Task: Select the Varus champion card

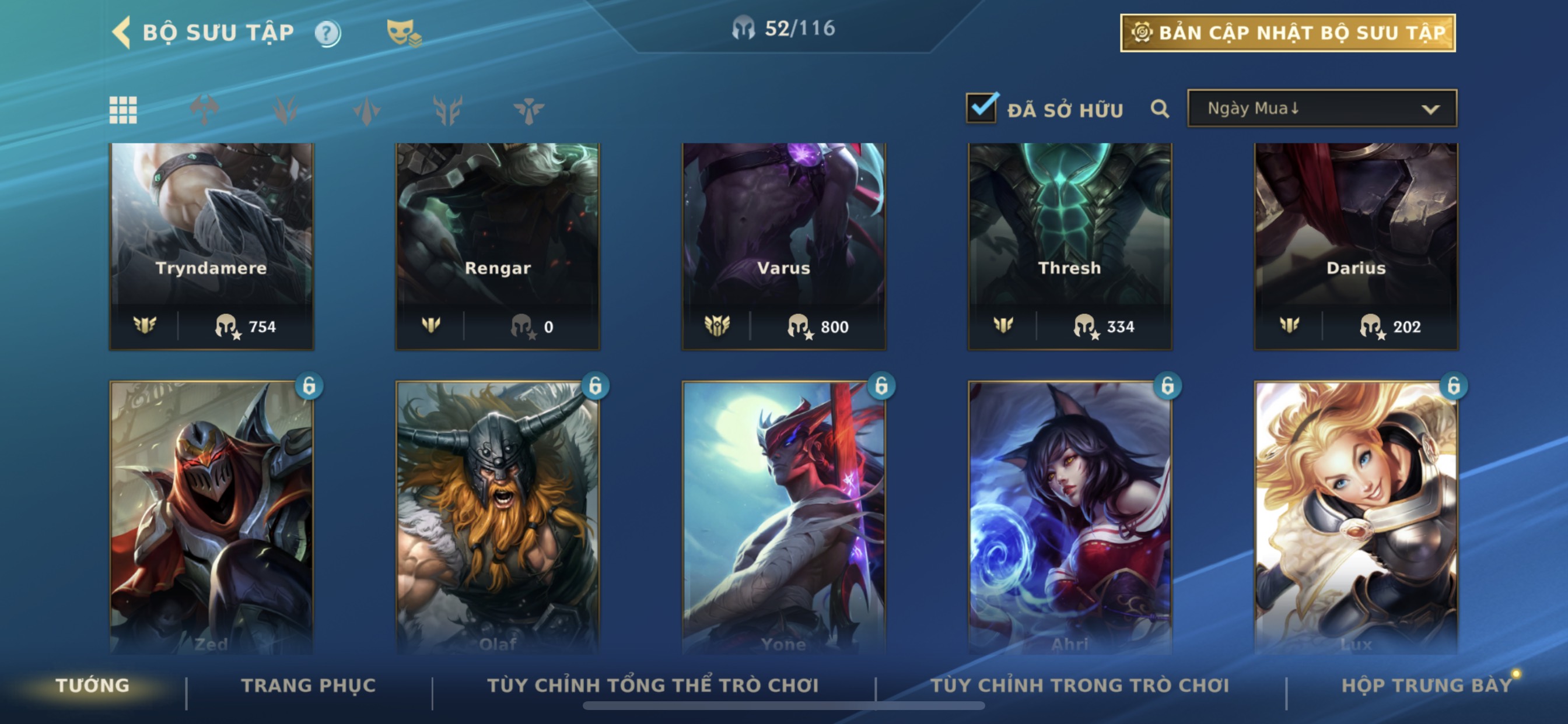Action: [x=783, y=247]
